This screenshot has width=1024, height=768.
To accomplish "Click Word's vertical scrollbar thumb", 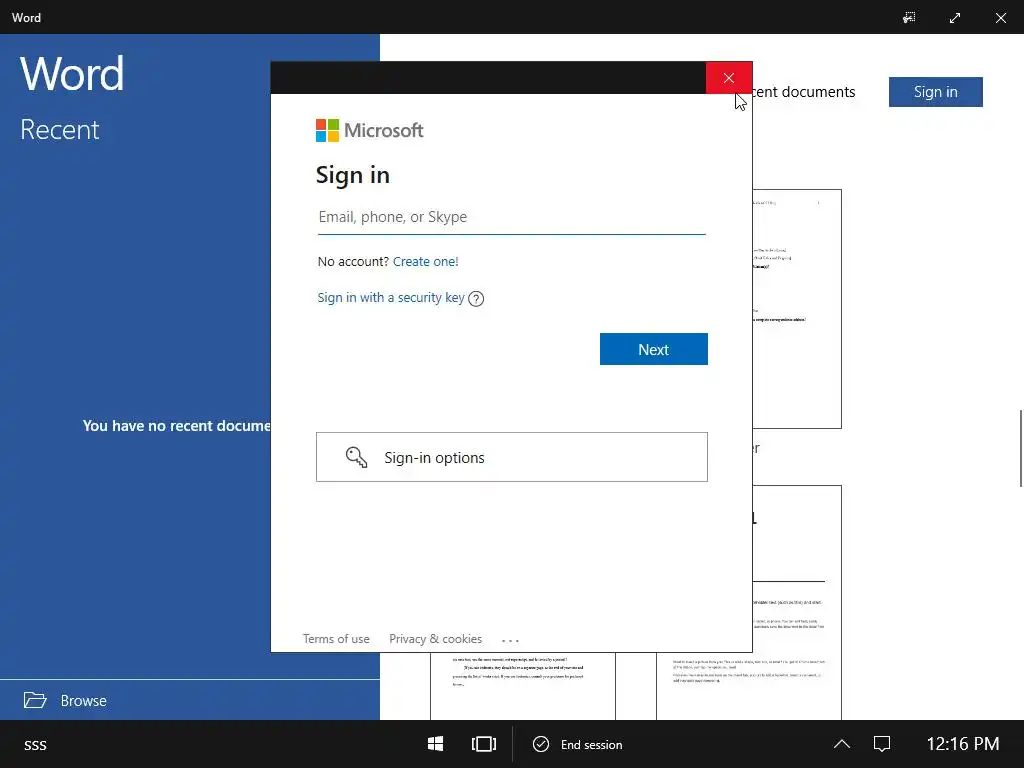I will [1021, 448].
